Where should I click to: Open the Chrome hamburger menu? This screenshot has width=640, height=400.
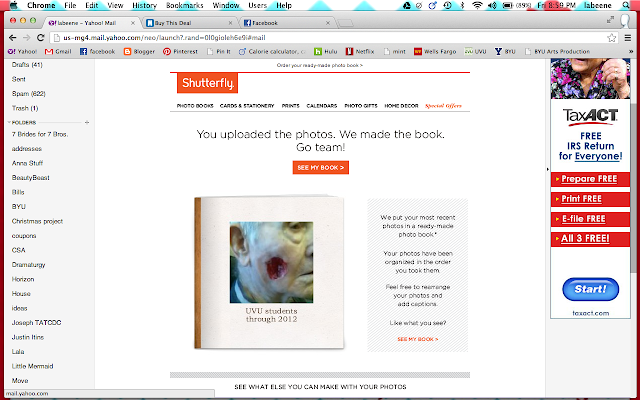point(628,38)
